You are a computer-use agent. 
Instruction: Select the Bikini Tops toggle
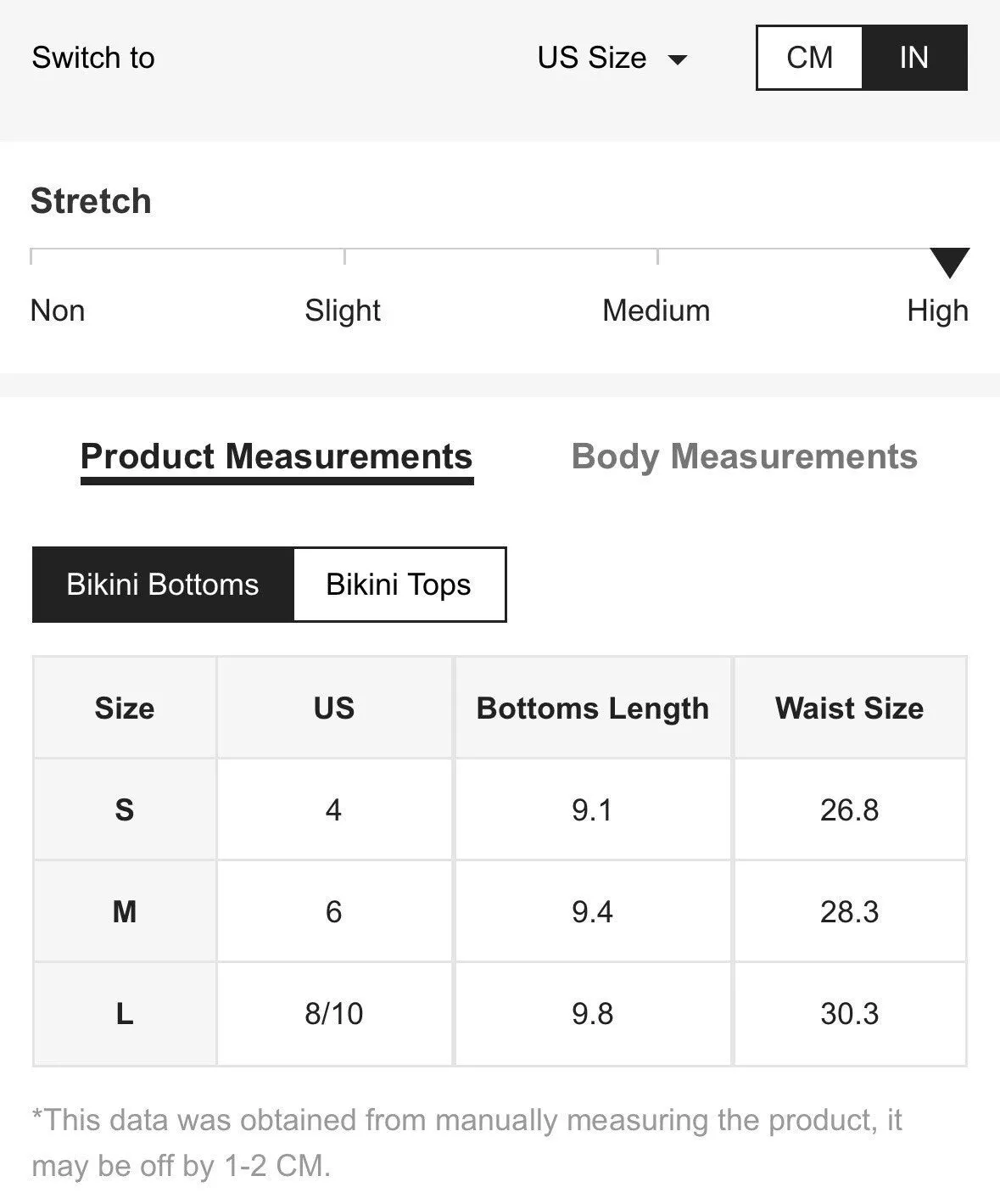pos(399,585)
